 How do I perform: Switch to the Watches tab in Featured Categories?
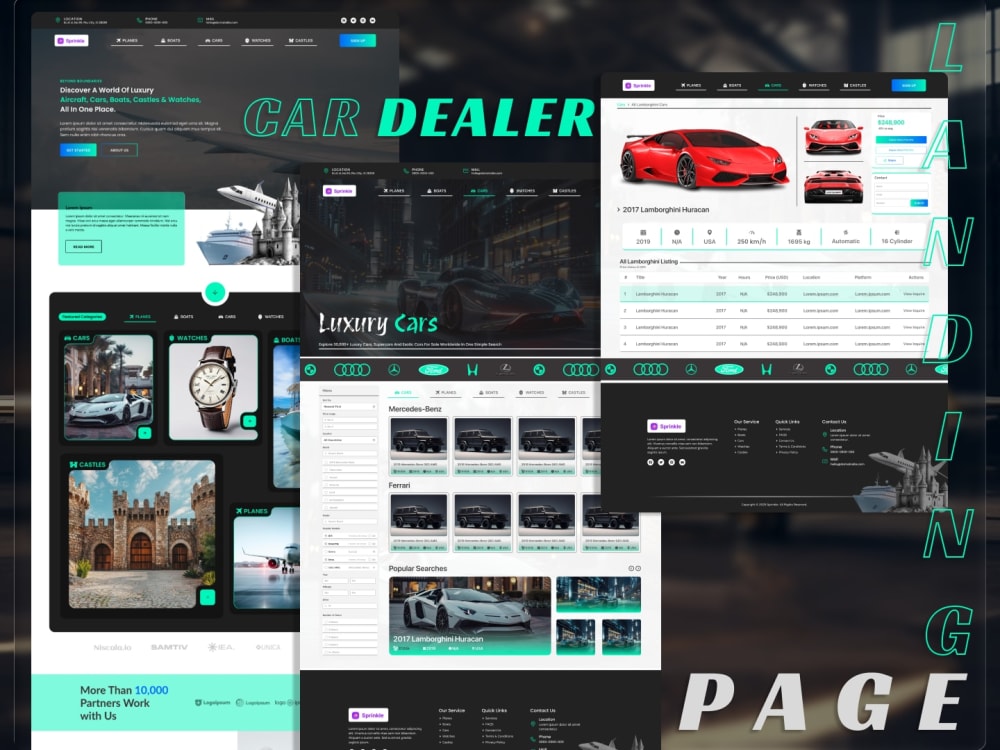click(x=271, y=316)
